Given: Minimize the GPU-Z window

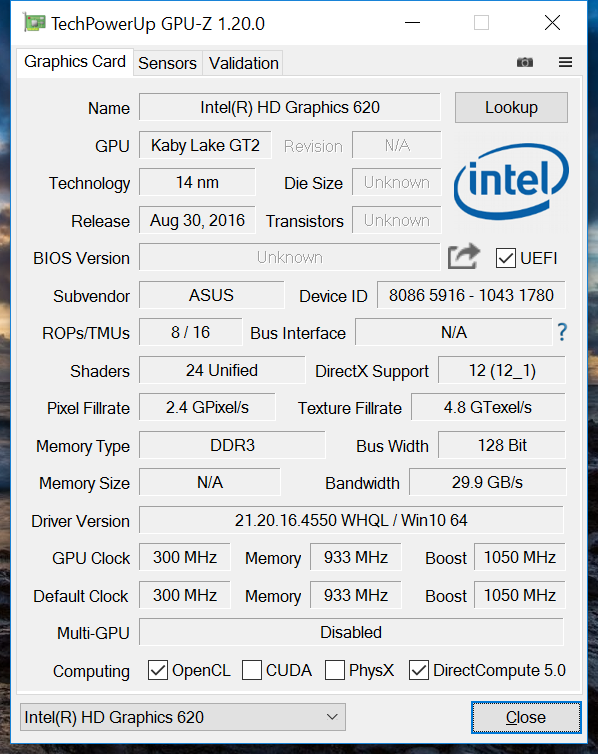Looking at the screenshot, I should point(412,23).
